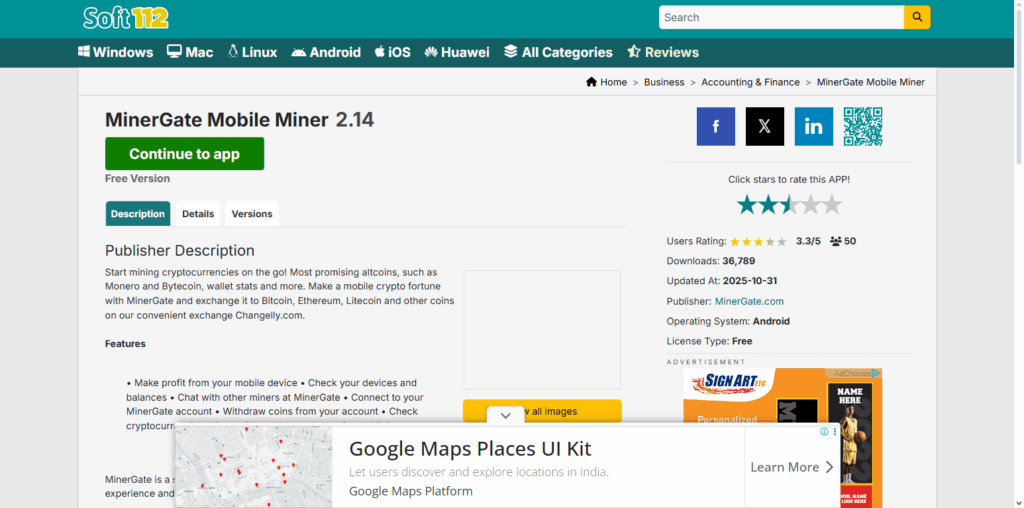The width and height of the screenshot is (1024, 508).
Task: Click the empty app screenshot thumbnail
Action: 542,330
